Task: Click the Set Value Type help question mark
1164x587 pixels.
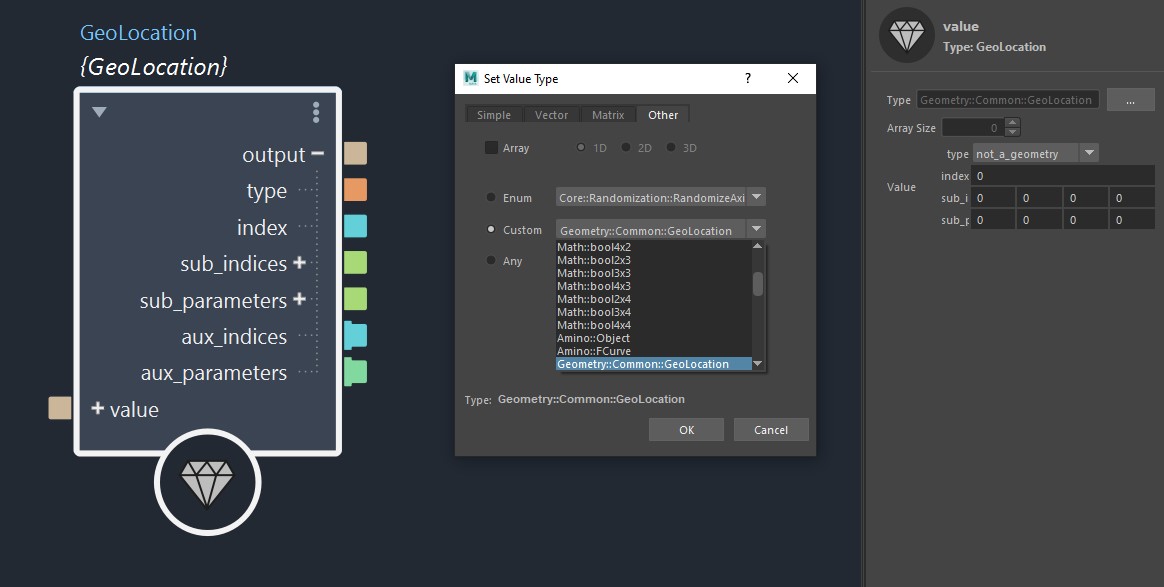Action: point(748,79)
